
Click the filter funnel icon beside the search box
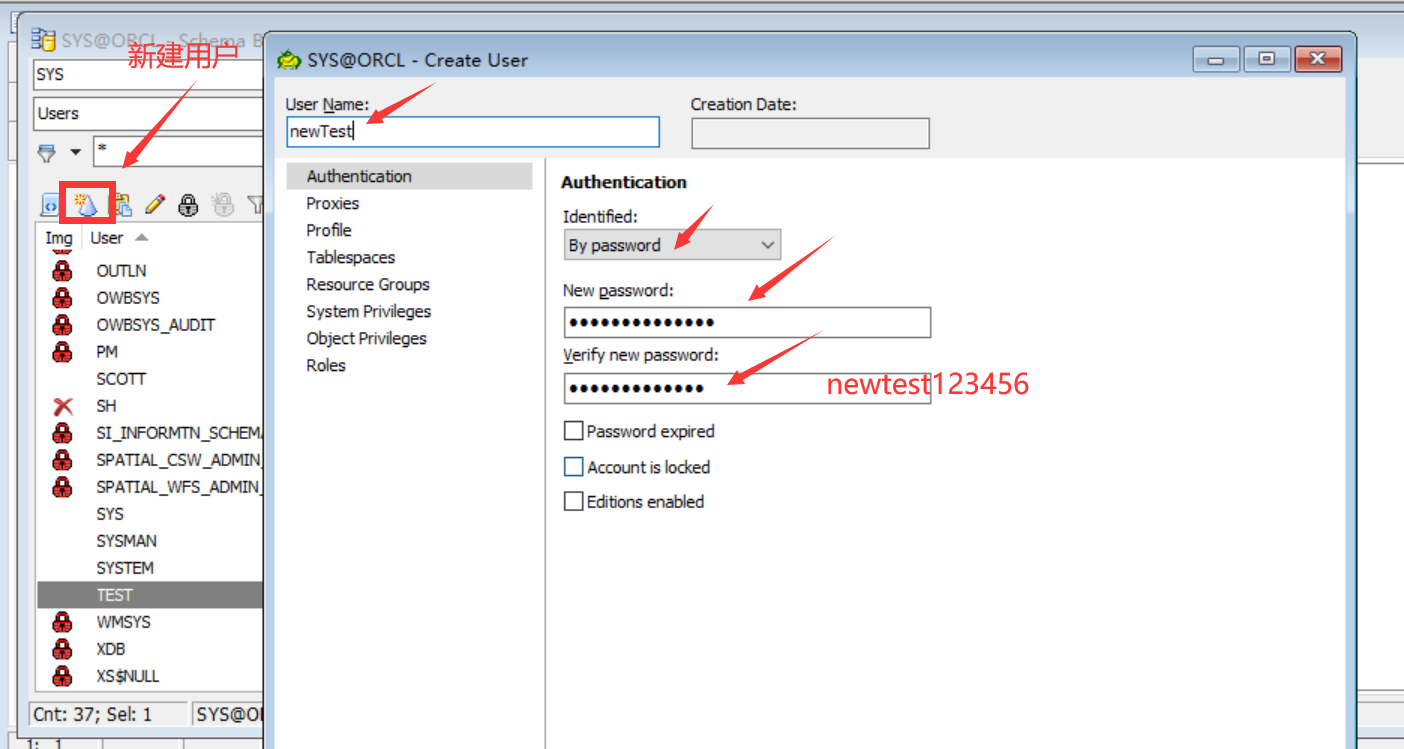click(x=47, y=153)
